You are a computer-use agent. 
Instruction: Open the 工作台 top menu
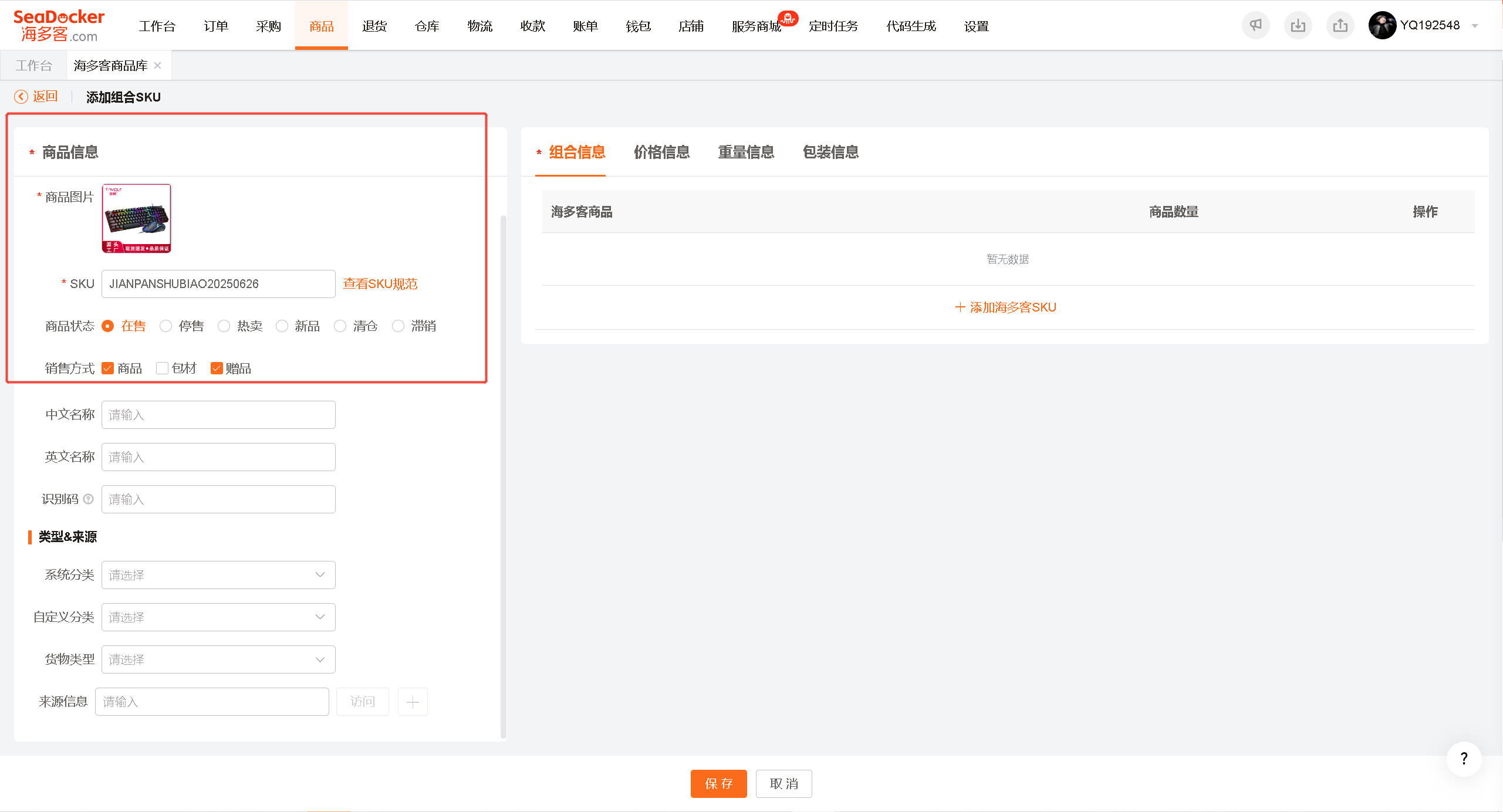click(157, 26)
